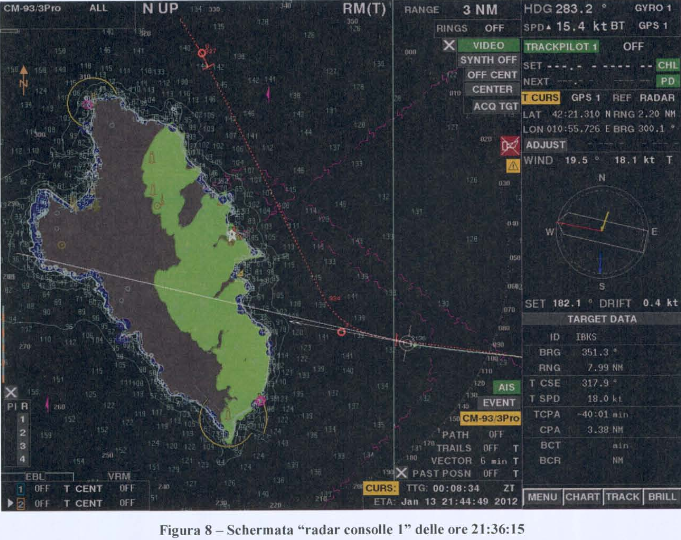Open the CHART menu
The width and height of the screenshot is (681, 540).
pyautogui.click(x=582, y=496)
